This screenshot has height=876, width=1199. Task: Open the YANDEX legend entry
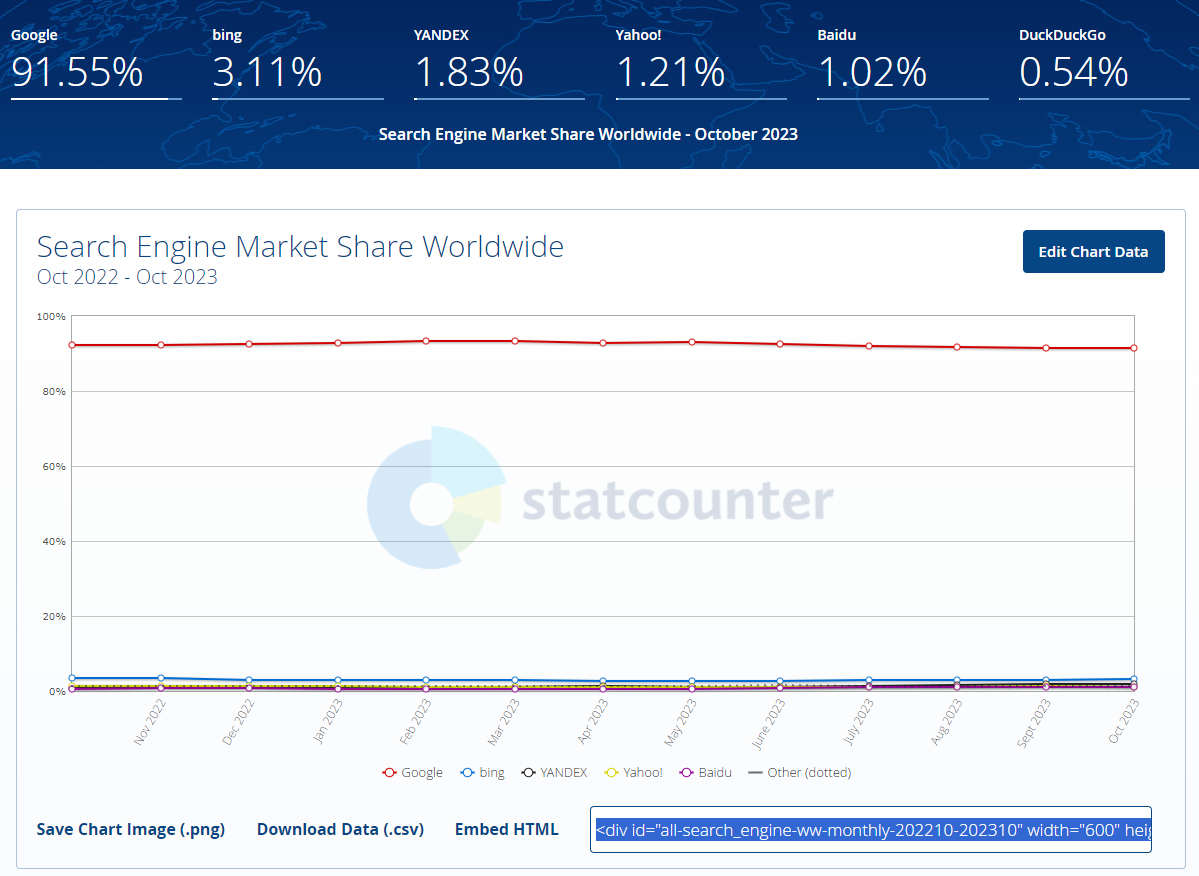(x=554, y=772)
